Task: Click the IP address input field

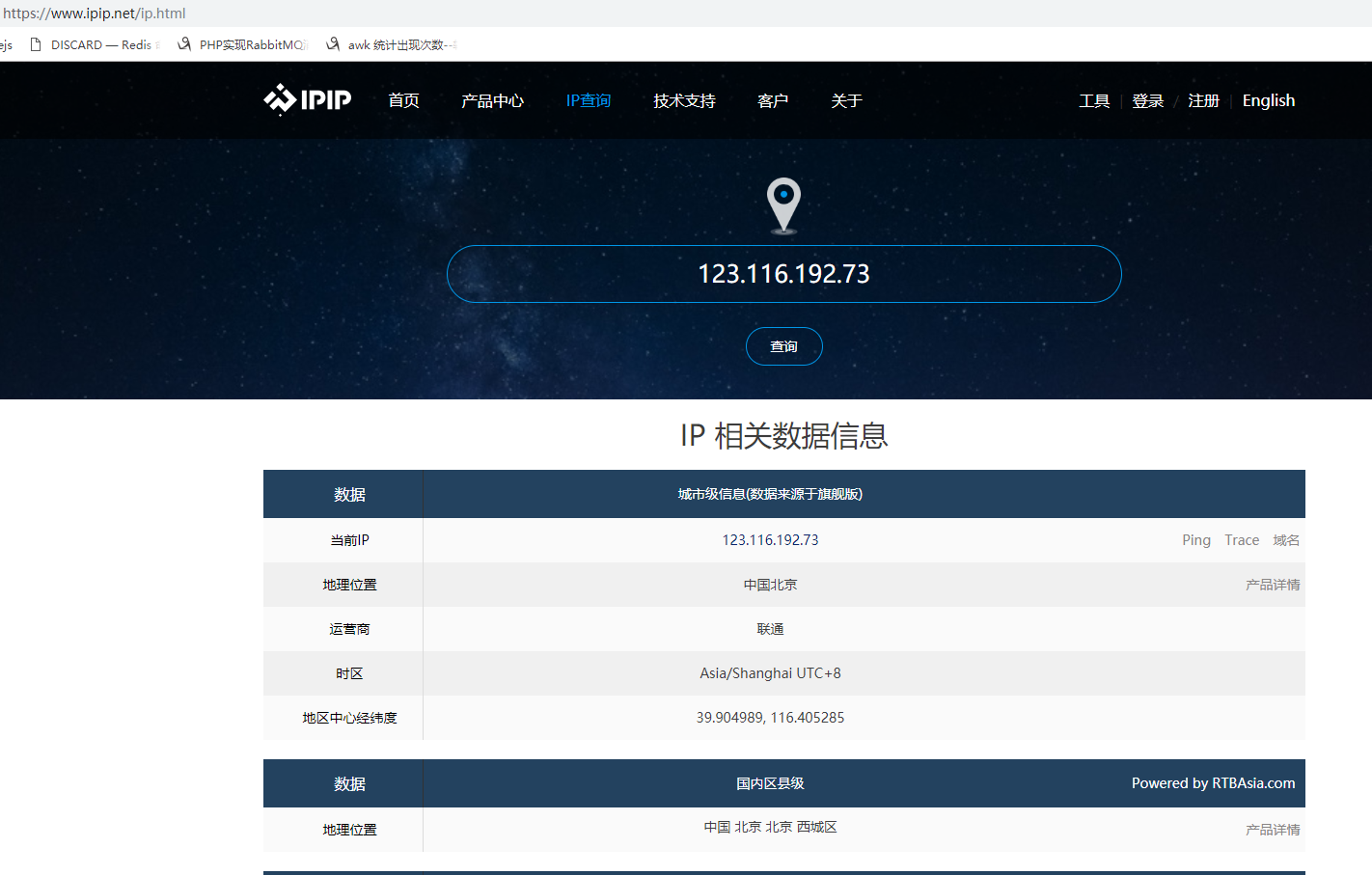Action: (x=783, y=274)
